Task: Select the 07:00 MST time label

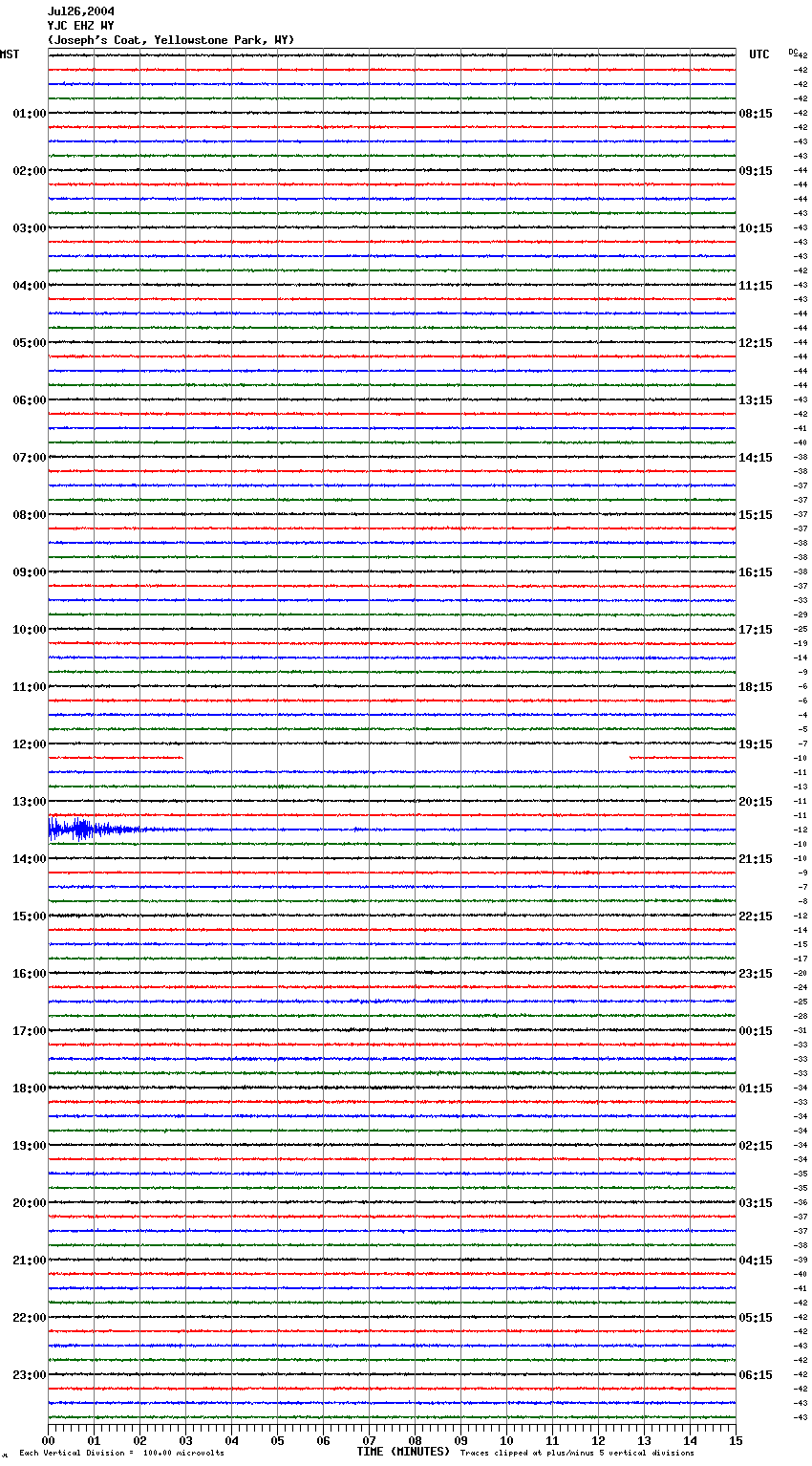Action: (x=30, y=458)
